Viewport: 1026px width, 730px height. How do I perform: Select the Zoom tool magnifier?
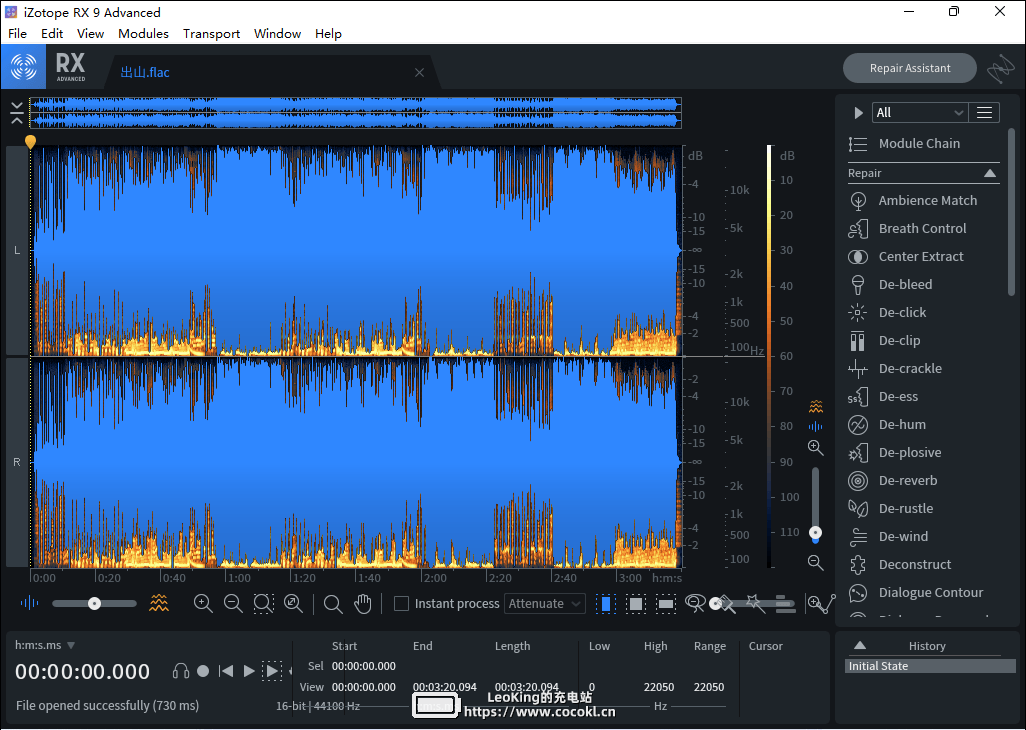333,604
